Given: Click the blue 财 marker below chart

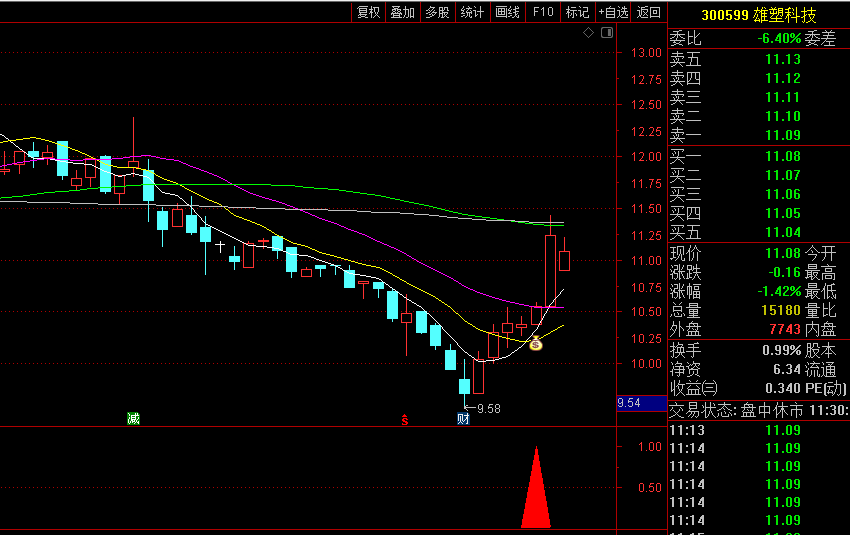Looking at the screenshot, I should click(x=463, y=418).
